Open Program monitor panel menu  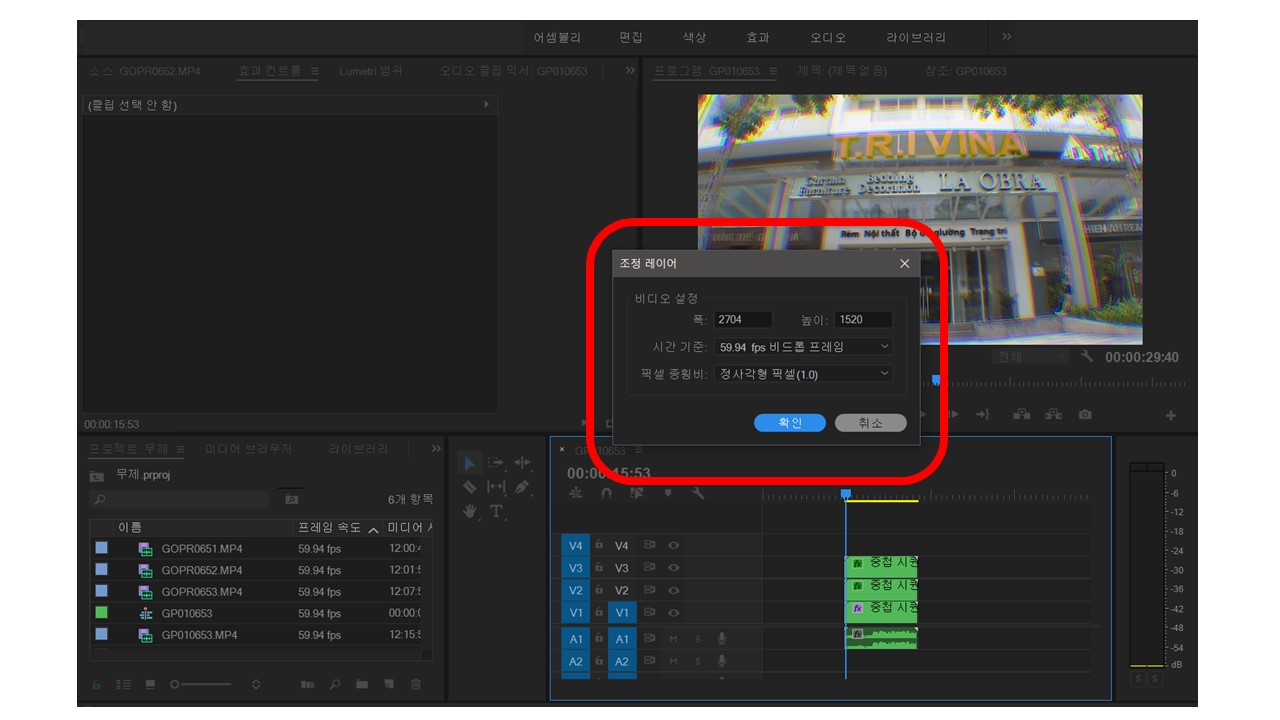click(775, 72)
